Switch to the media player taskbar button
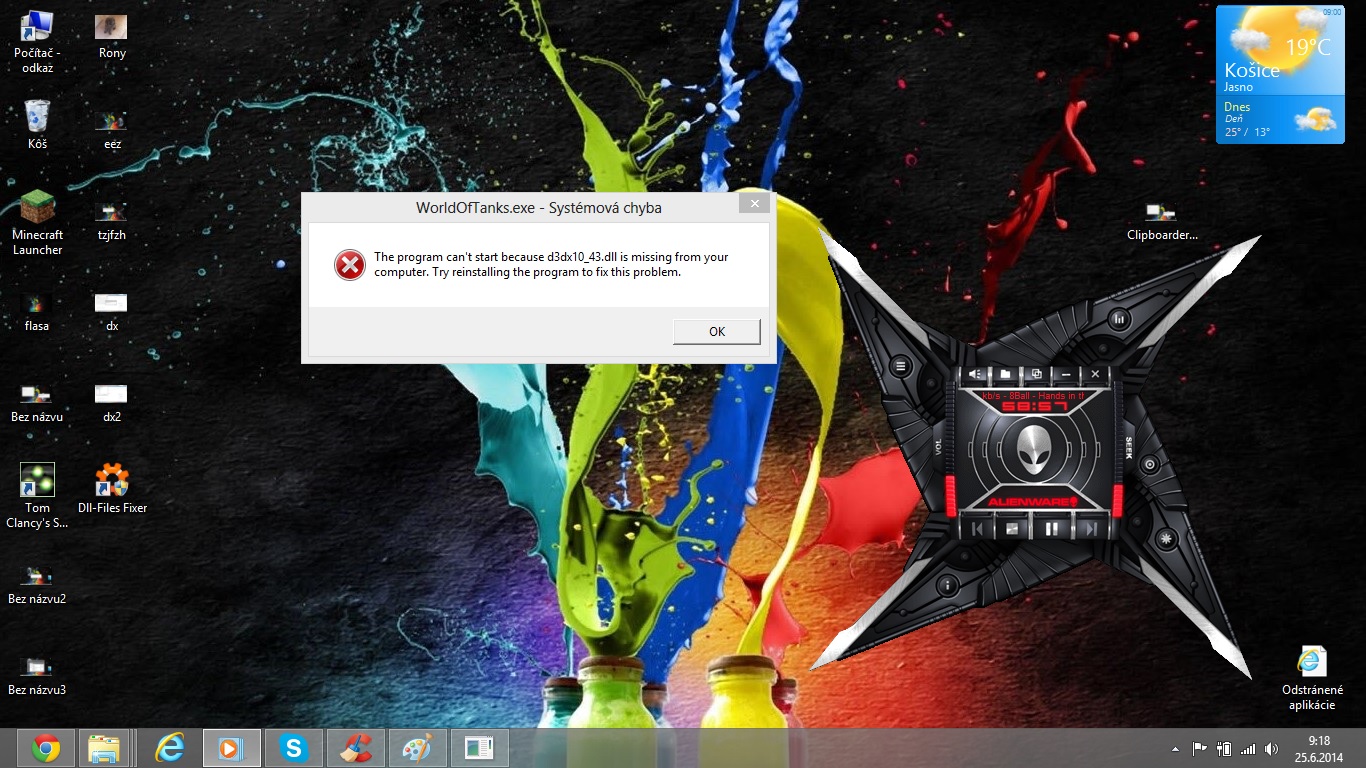Image resolution: width=1366 pixels, height=768 pixels. pyautogui.click(x=232, y=748)
